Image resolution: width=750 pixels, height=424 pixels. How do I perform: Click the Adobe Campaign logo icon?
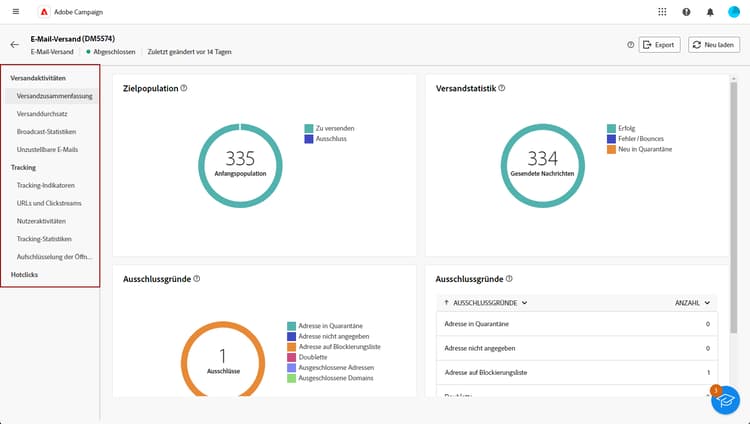click(x=44, y=12)
